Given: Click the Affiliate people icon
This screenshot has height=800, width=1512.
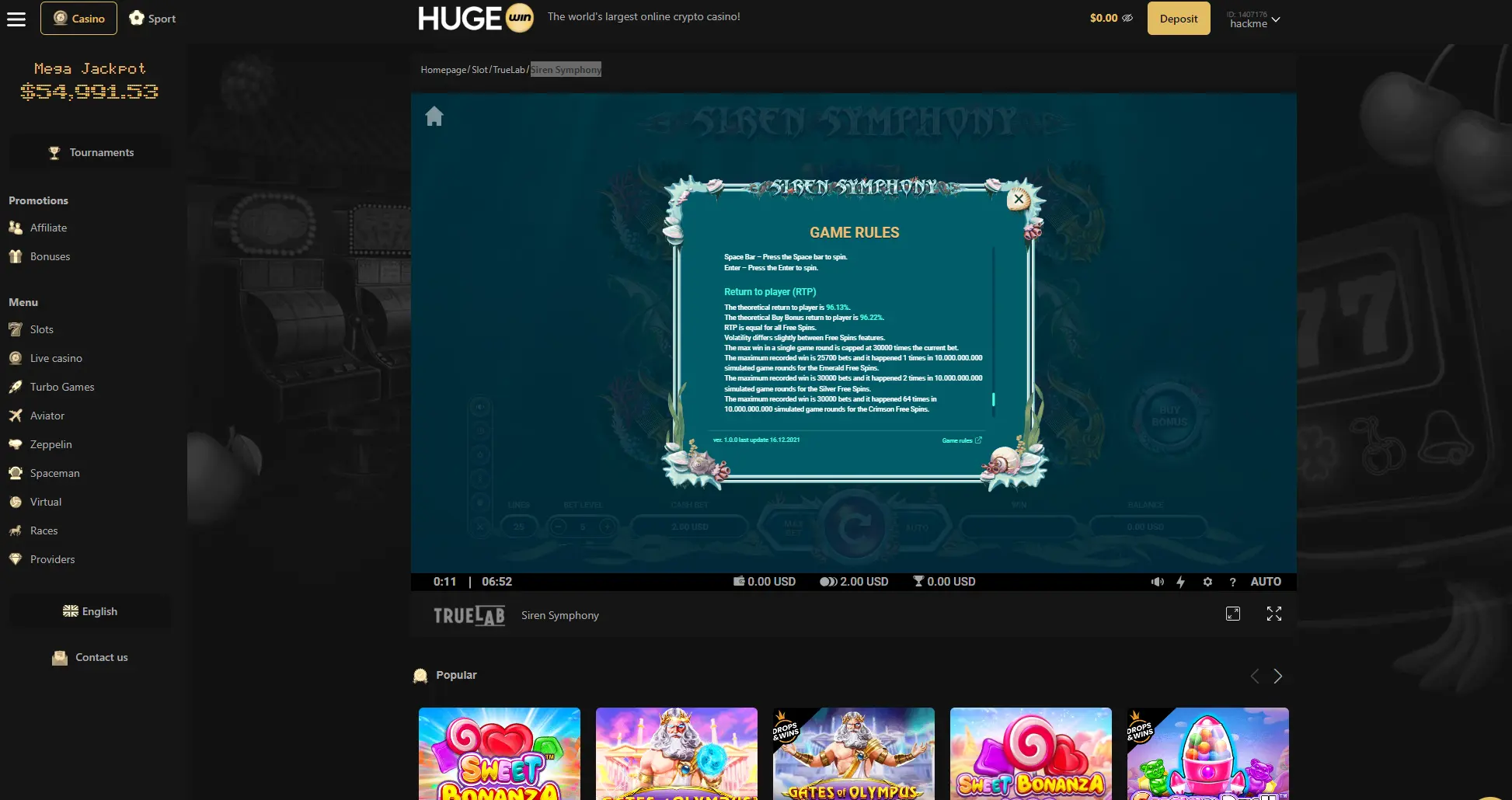Looking at the screenshot, I should (x=16, y=228).
